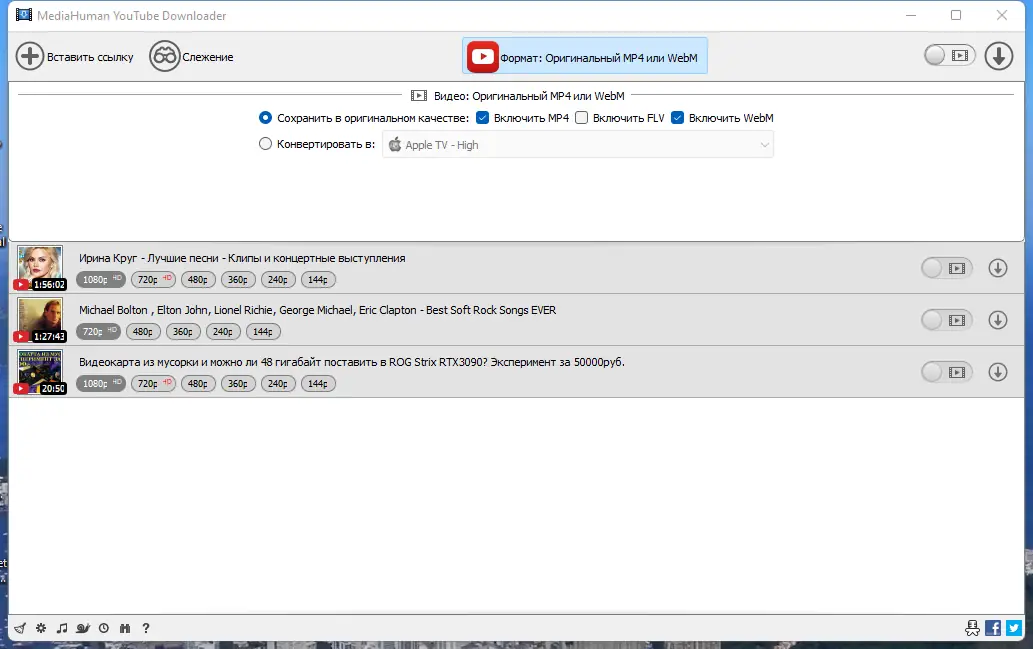
Task: Download the Ирина Круг video
Action: (998, 268)
